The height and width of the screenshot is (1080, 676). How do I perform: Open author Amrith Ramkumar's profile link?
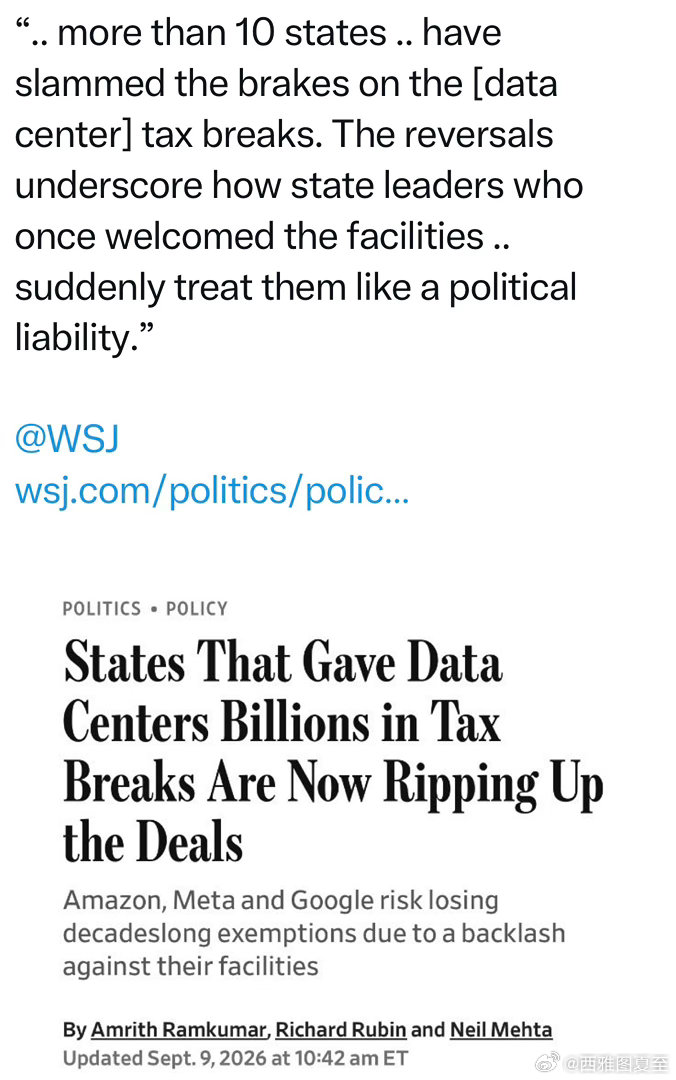point(178,1030)
